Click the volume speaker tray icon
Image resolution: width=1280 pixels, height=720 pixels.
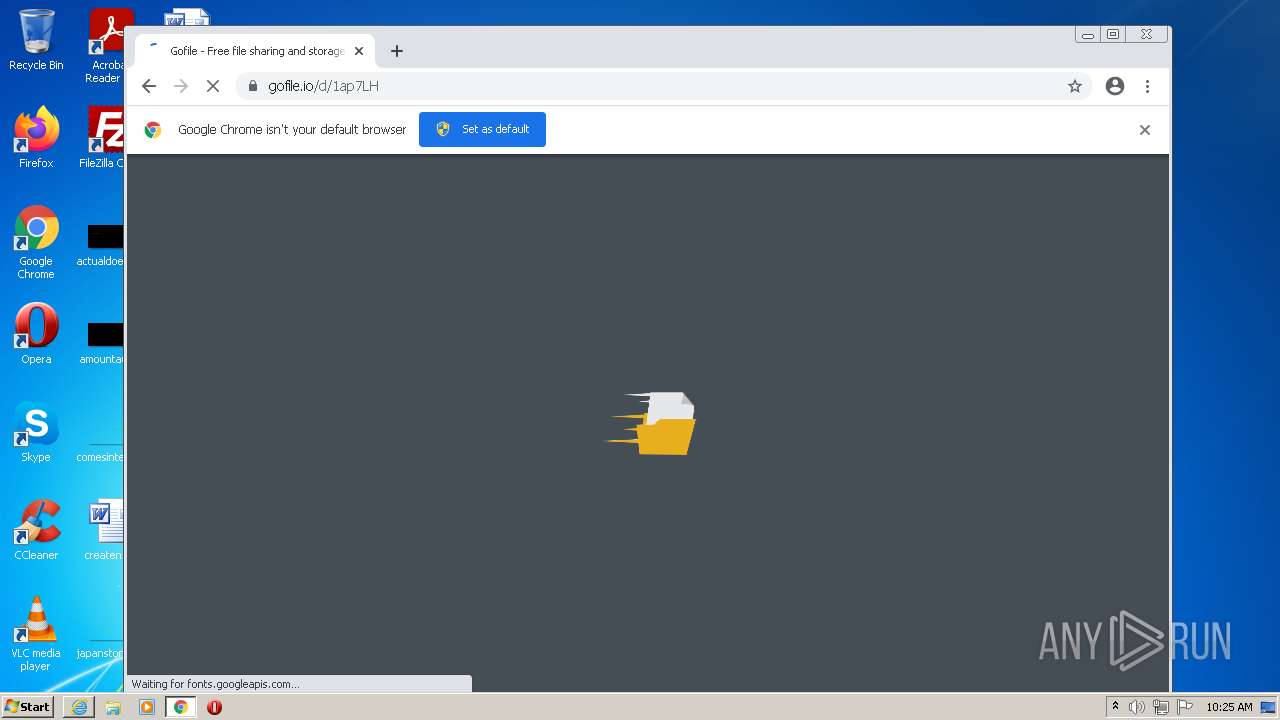(1137, 707)
